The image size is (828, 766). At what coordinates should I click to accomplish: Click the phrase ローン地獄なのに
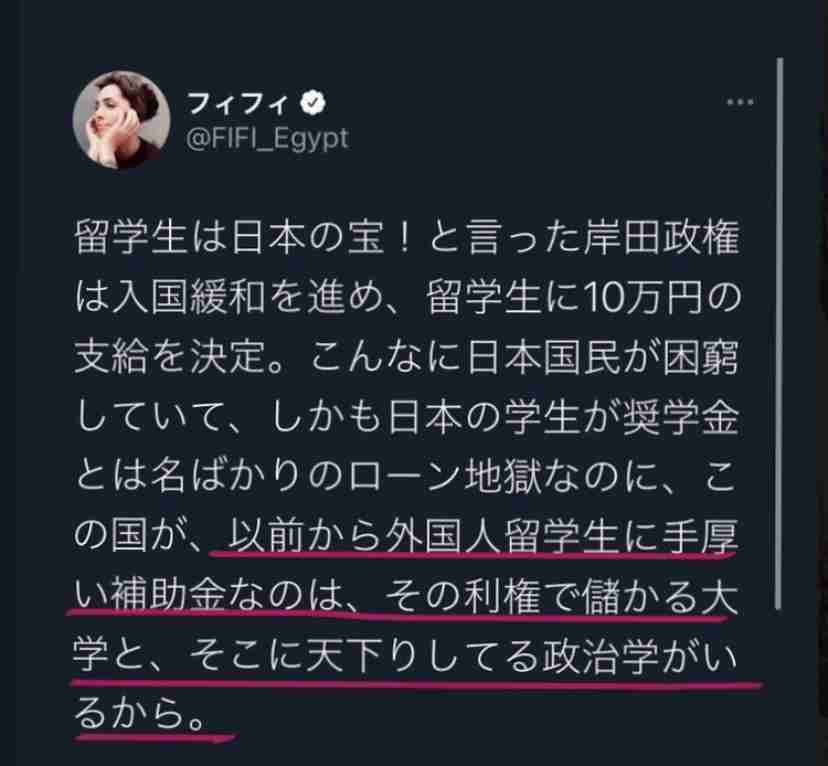[506, 477]
